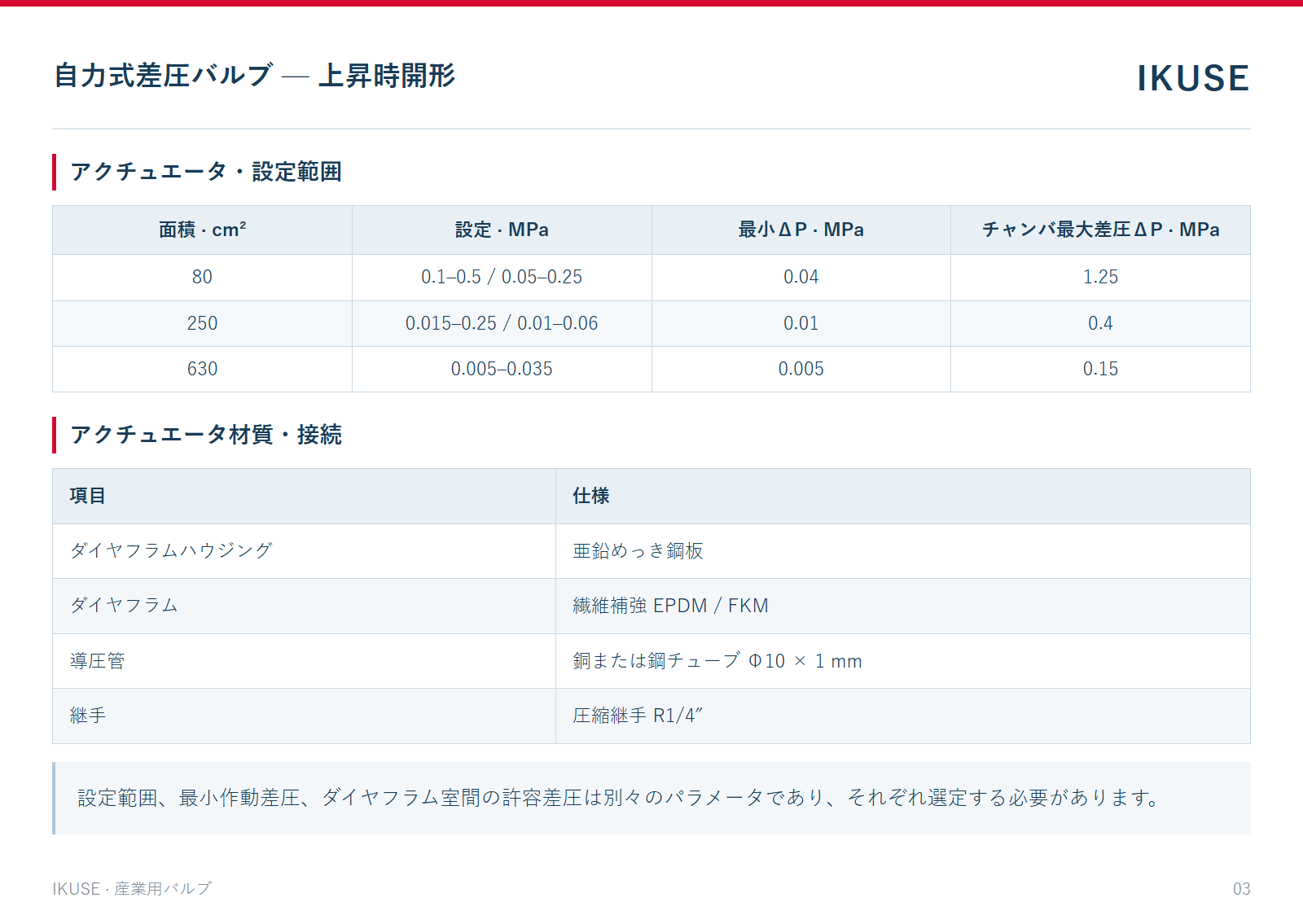Select the slide title 自力式差圧バルブ — 上昇時開形
1303x924 pixels.
point(254,76)
